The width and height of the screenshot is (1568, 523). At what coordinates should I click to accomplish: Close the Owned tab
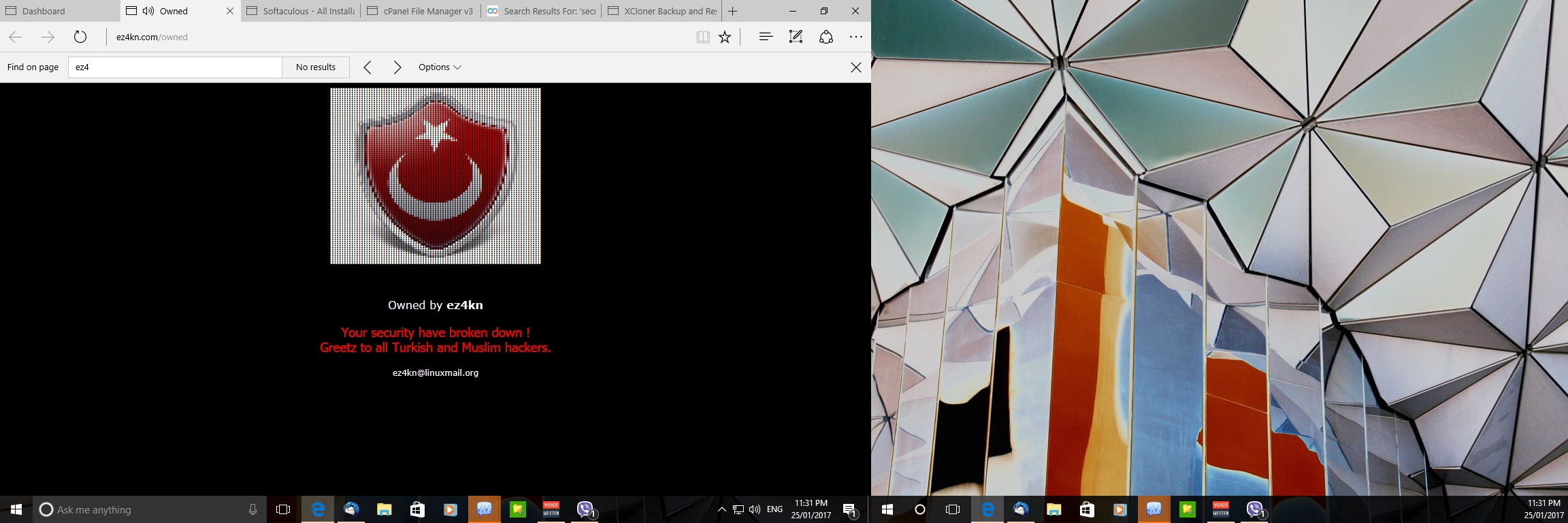click(230, 11)
